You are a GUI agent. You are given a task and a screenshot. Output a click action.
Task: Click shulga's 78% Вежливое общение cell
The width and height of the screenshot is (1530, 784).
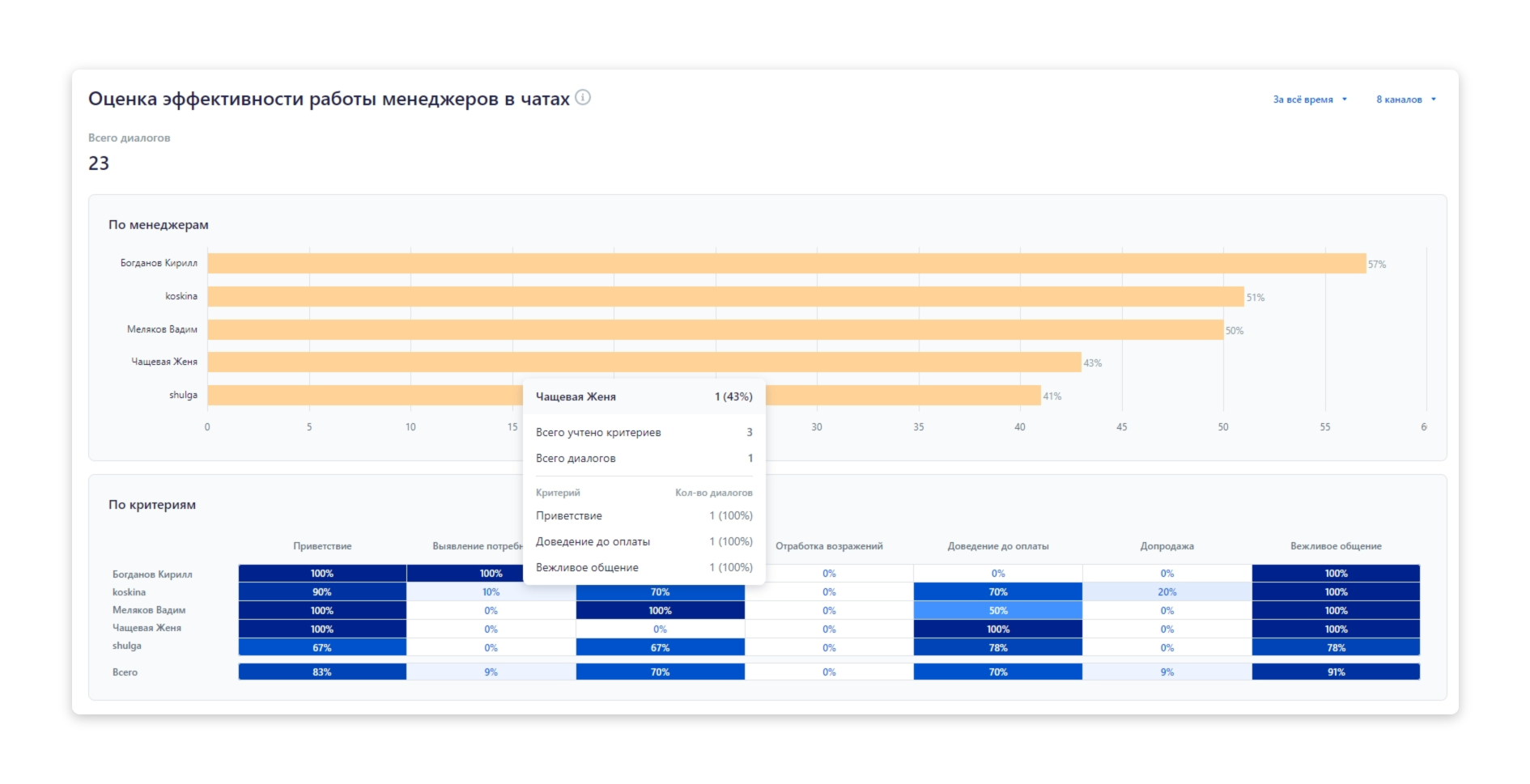1336,648
